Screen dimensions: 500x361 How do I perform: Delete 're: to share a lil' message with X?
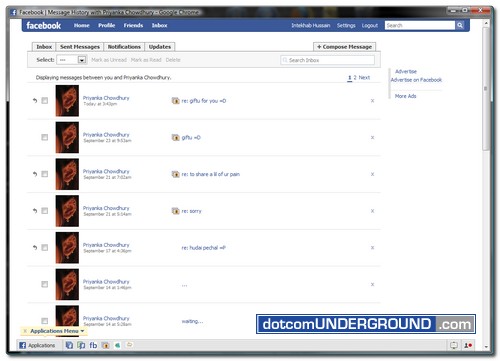tap(372, 174)
